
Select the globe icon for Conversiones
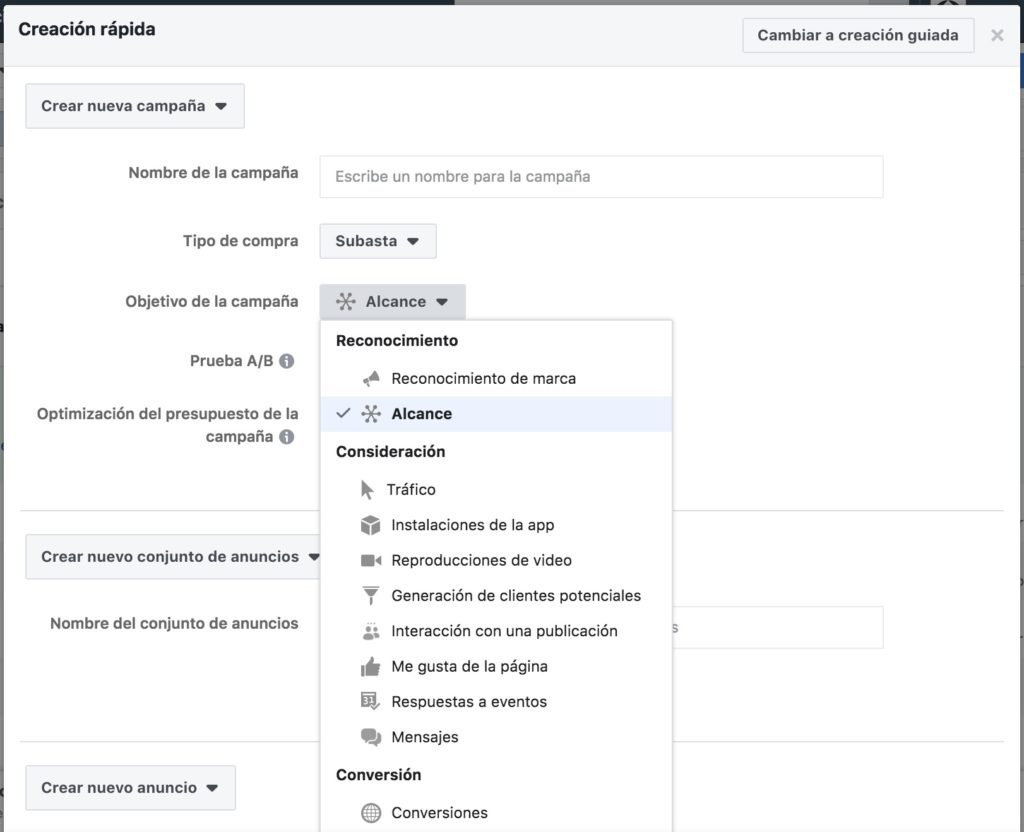371,813
